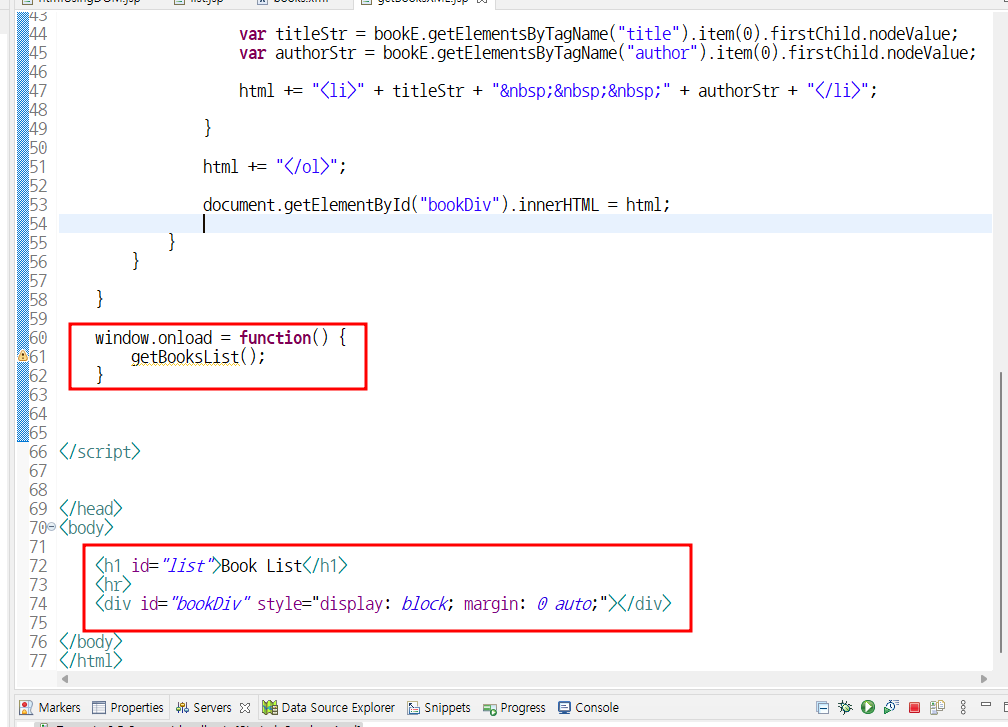Open the Progress view tab

(x=514, y=708)
